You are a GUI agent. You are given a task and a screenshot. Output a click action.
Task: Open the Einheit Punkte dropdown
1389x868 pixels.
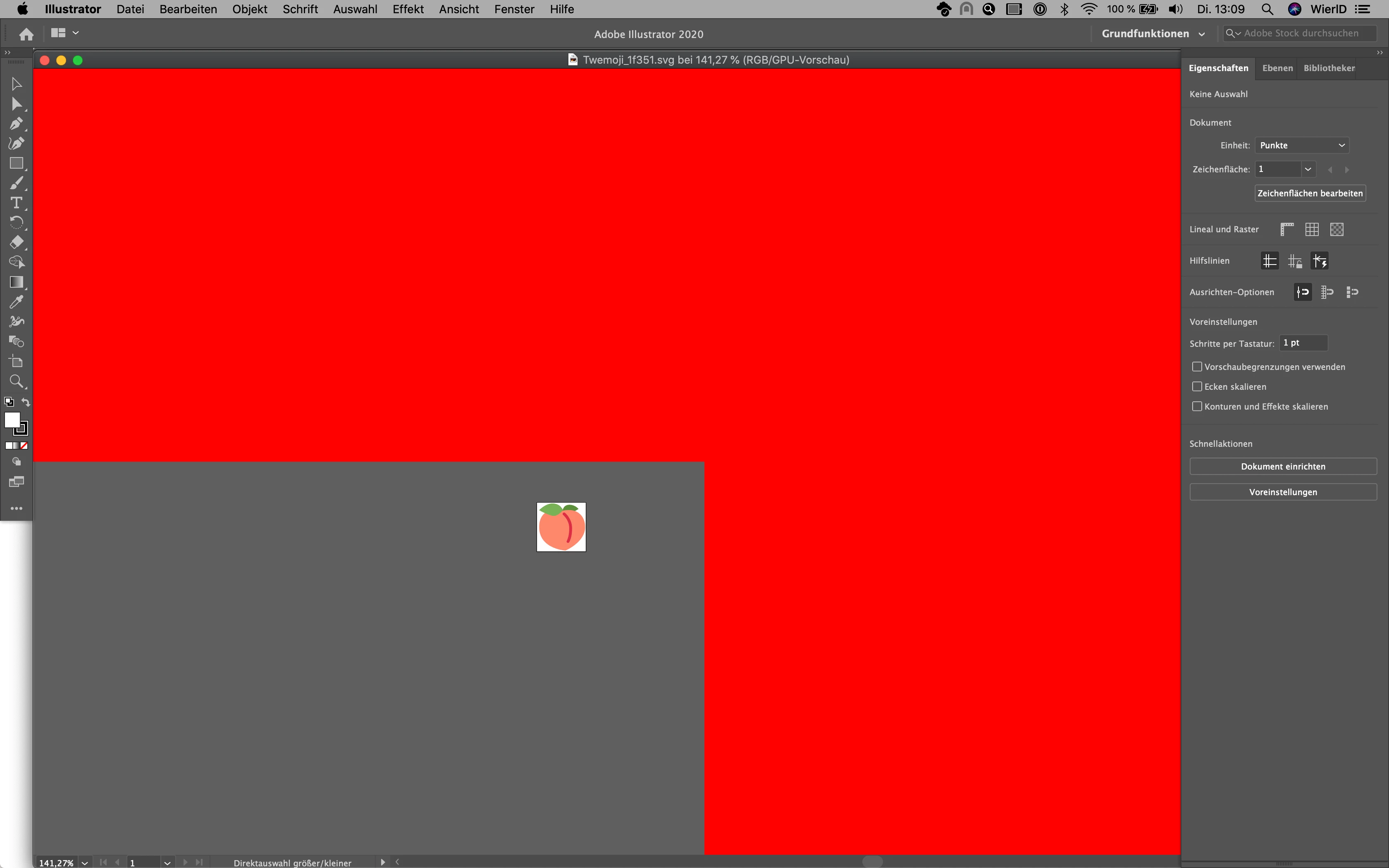tap(1301, 145)
